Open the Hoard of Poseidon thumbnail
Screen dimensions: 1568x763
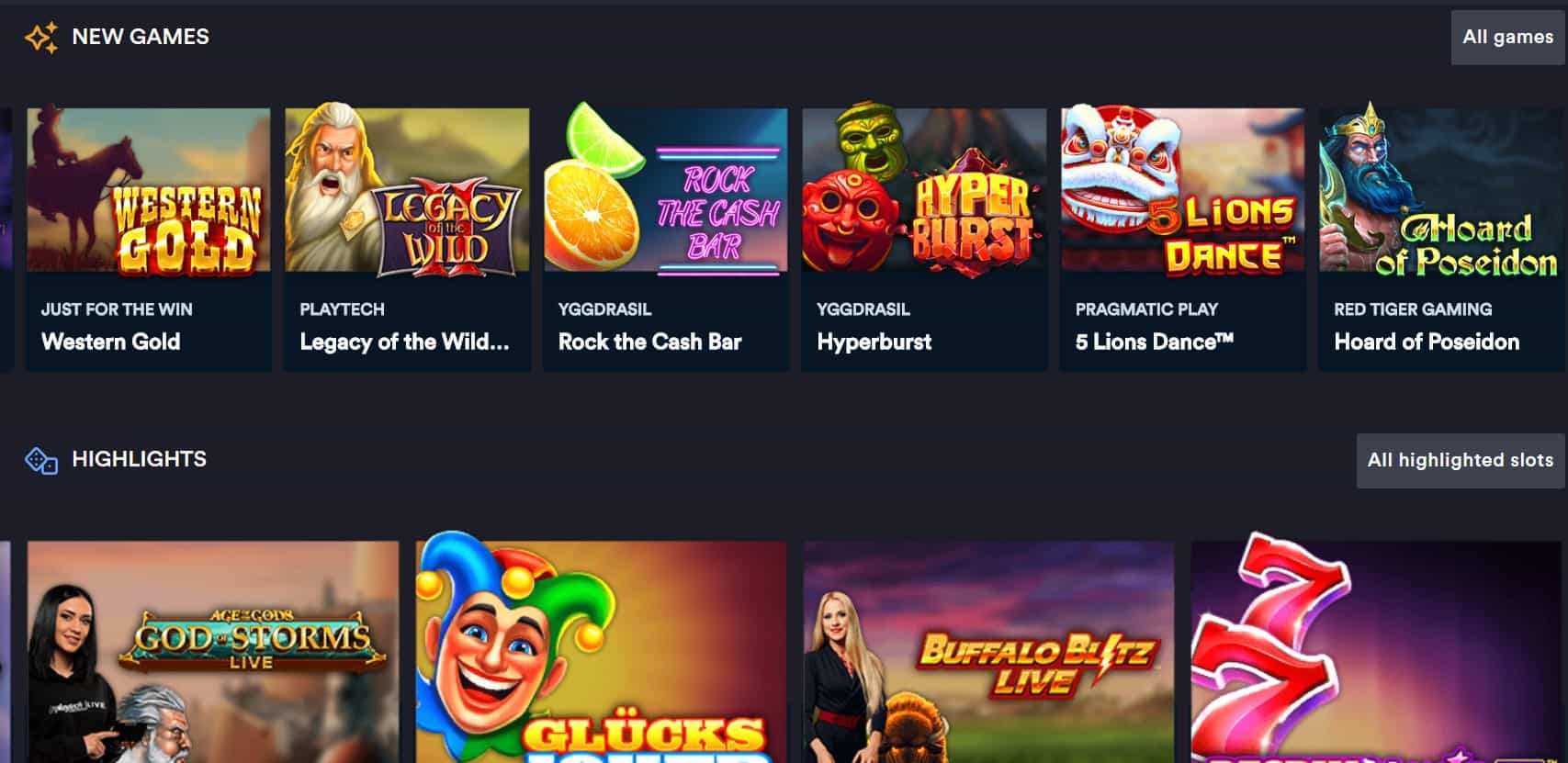tap(1441, 190)
